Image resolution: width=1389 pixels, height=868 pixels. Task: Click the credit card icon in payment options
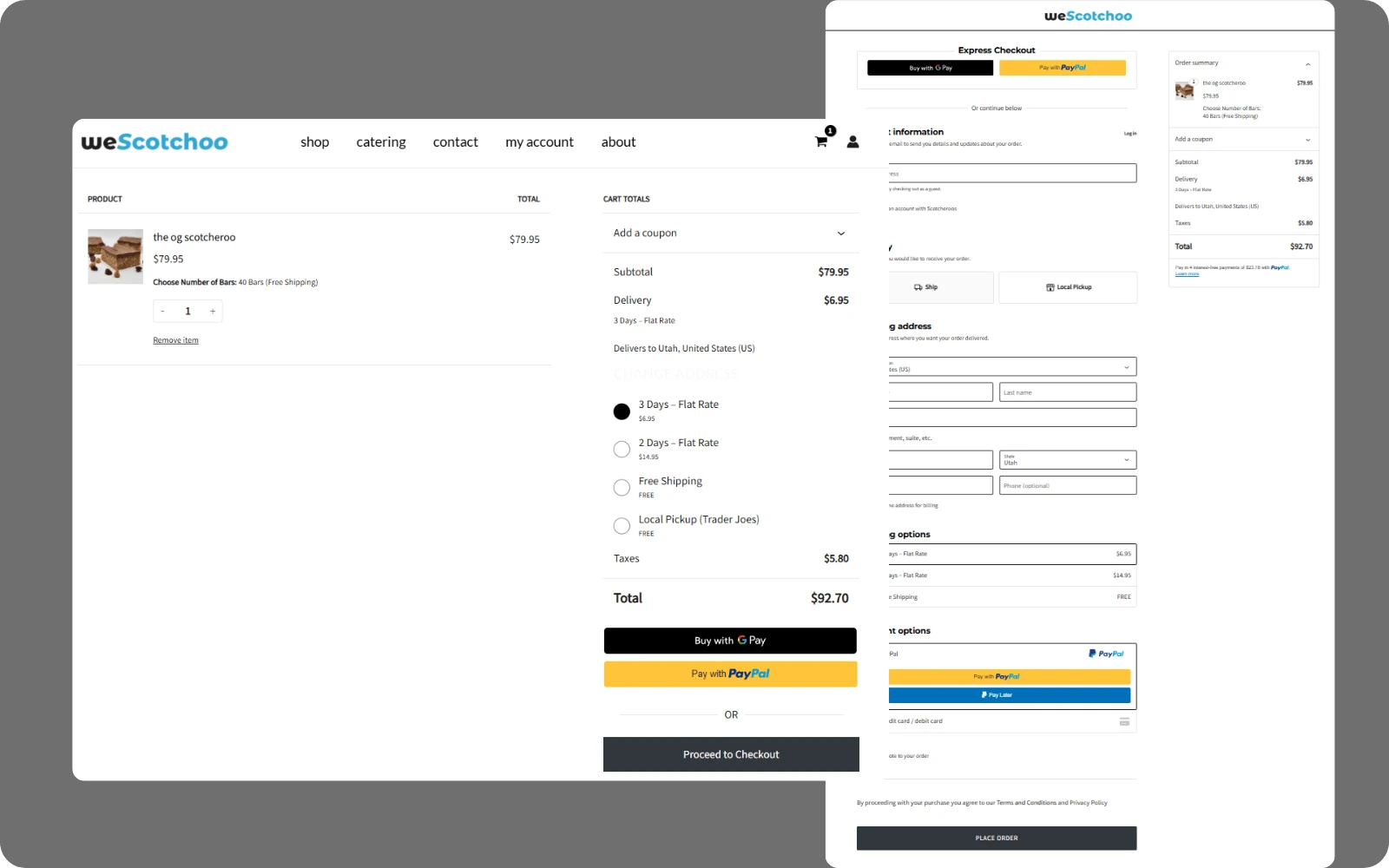click(1124, 721)
